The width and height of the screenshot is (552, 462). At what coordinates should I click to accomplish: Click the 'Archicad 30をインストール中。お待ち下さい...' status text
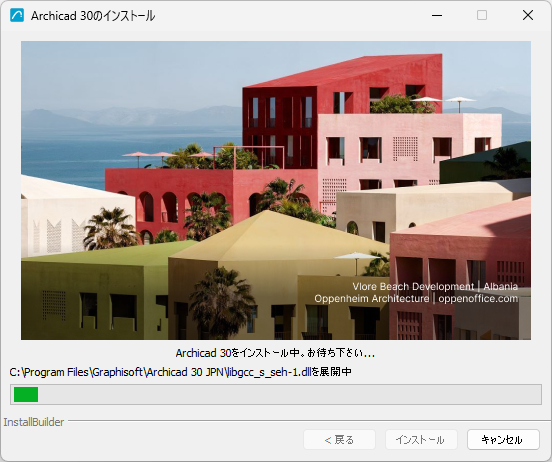point(275,353)
